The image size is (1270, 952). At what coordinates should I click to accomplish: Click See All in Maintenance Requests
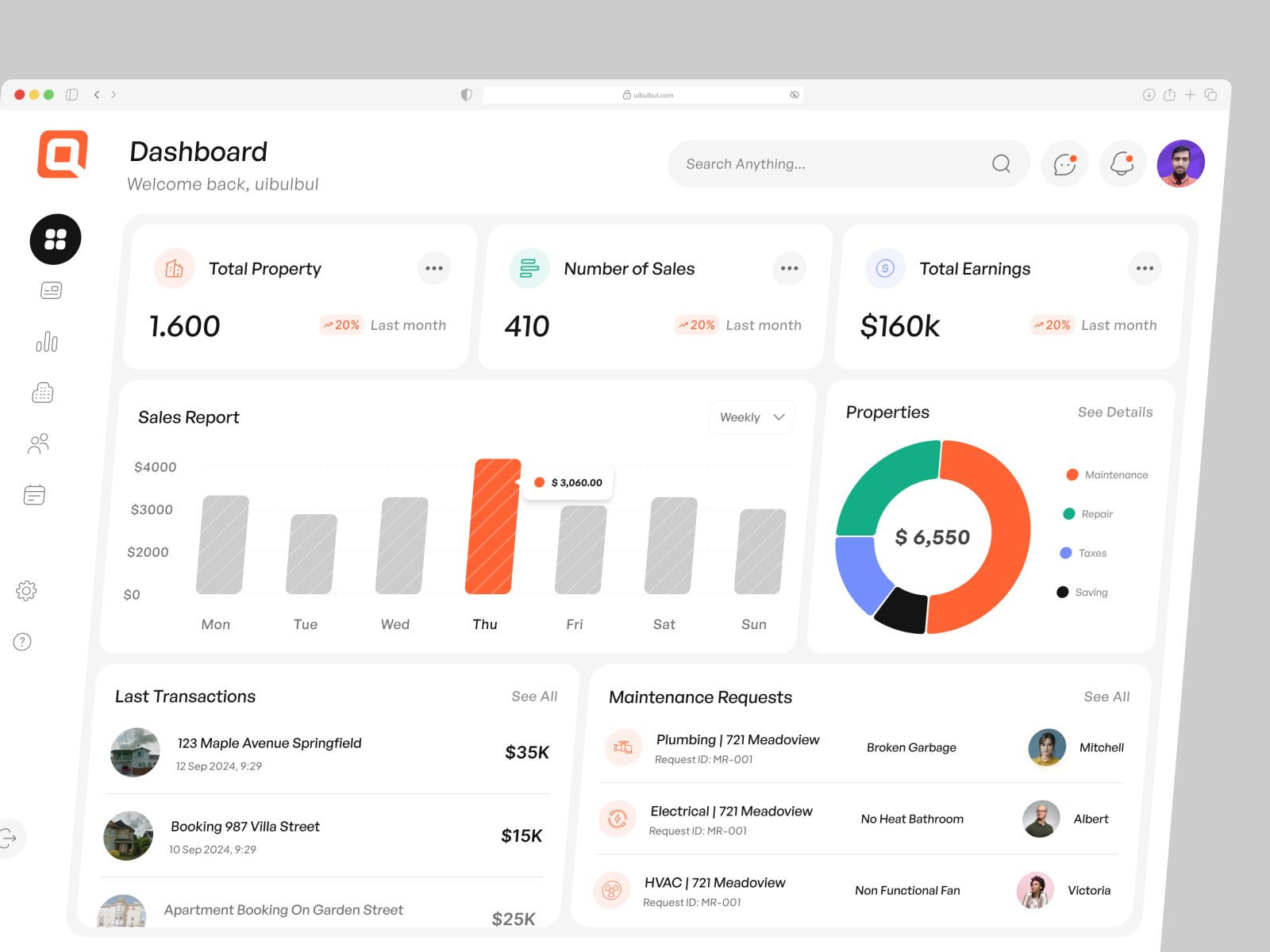pos(1106,697)
